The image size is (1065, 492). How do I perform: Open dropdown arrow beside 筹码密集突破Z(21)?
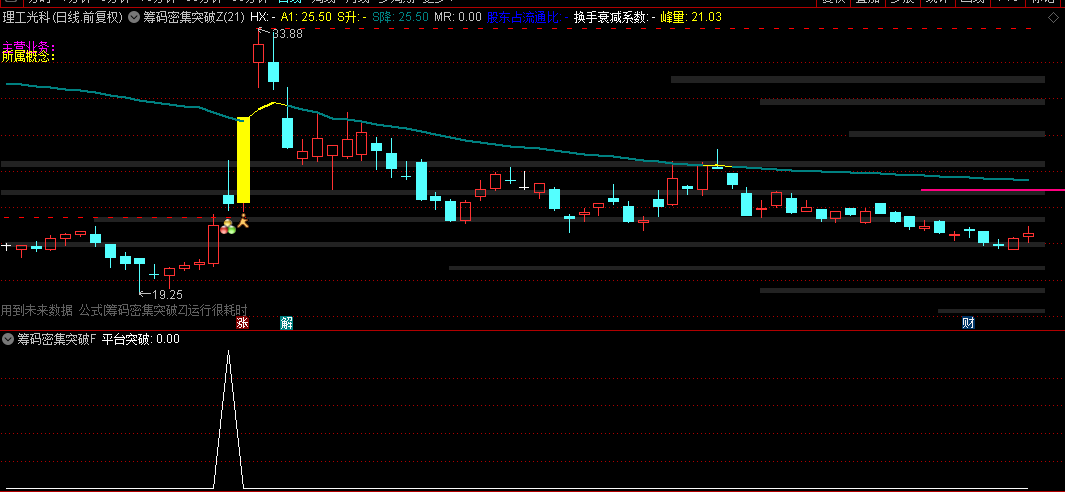click(x=133, y=17)
